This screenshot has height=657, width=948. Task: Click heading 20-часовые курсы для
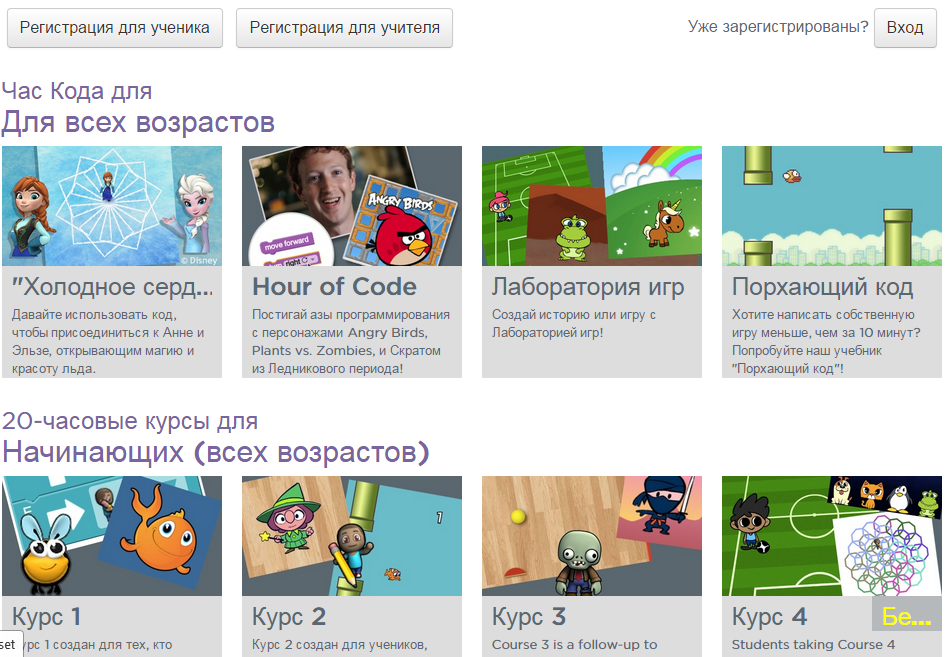pos(130,421)
